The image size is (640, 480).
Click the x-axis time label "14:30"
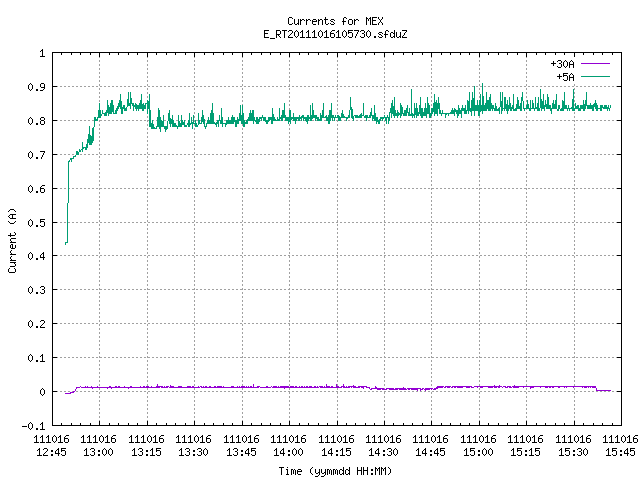click(x=383, y=452)
